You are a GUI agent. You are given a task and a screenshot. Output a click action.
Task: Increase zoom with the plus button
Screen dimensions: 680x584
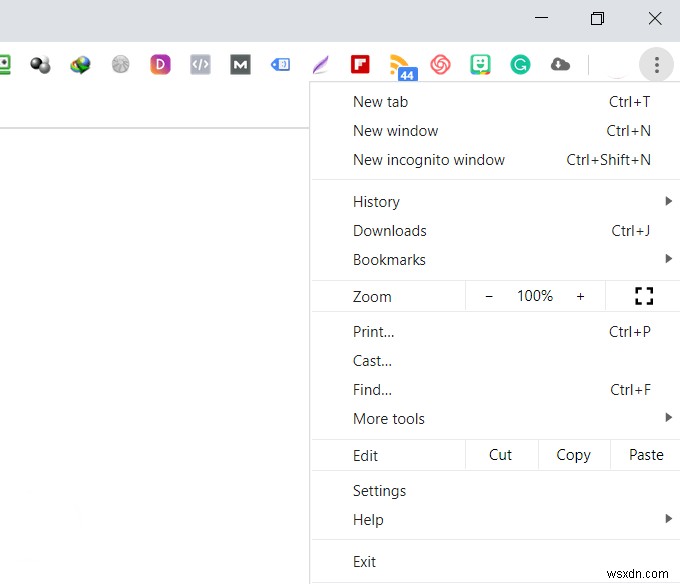click(580, 297)
